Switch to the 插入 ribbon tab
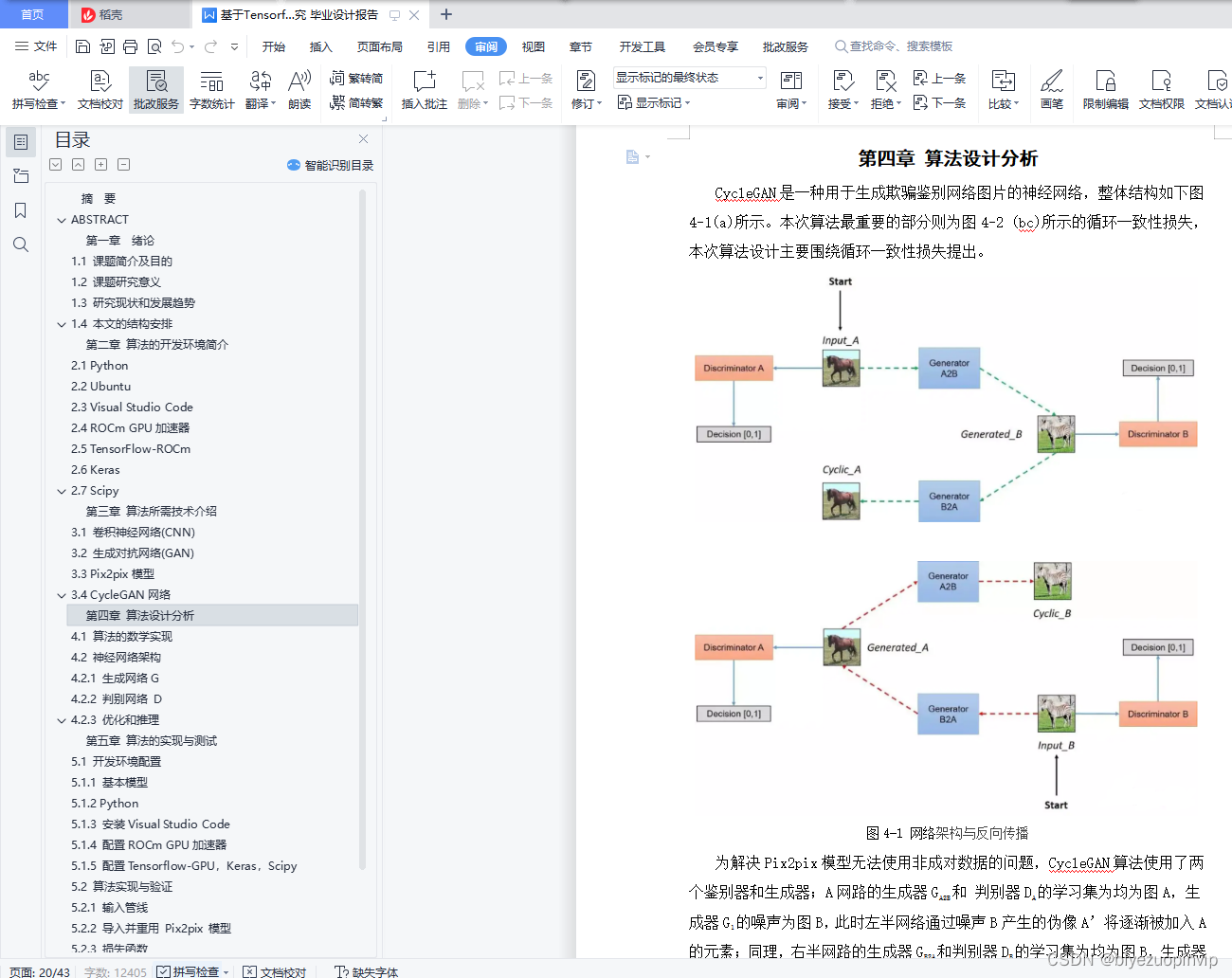1232x978 pixels. 320,45
